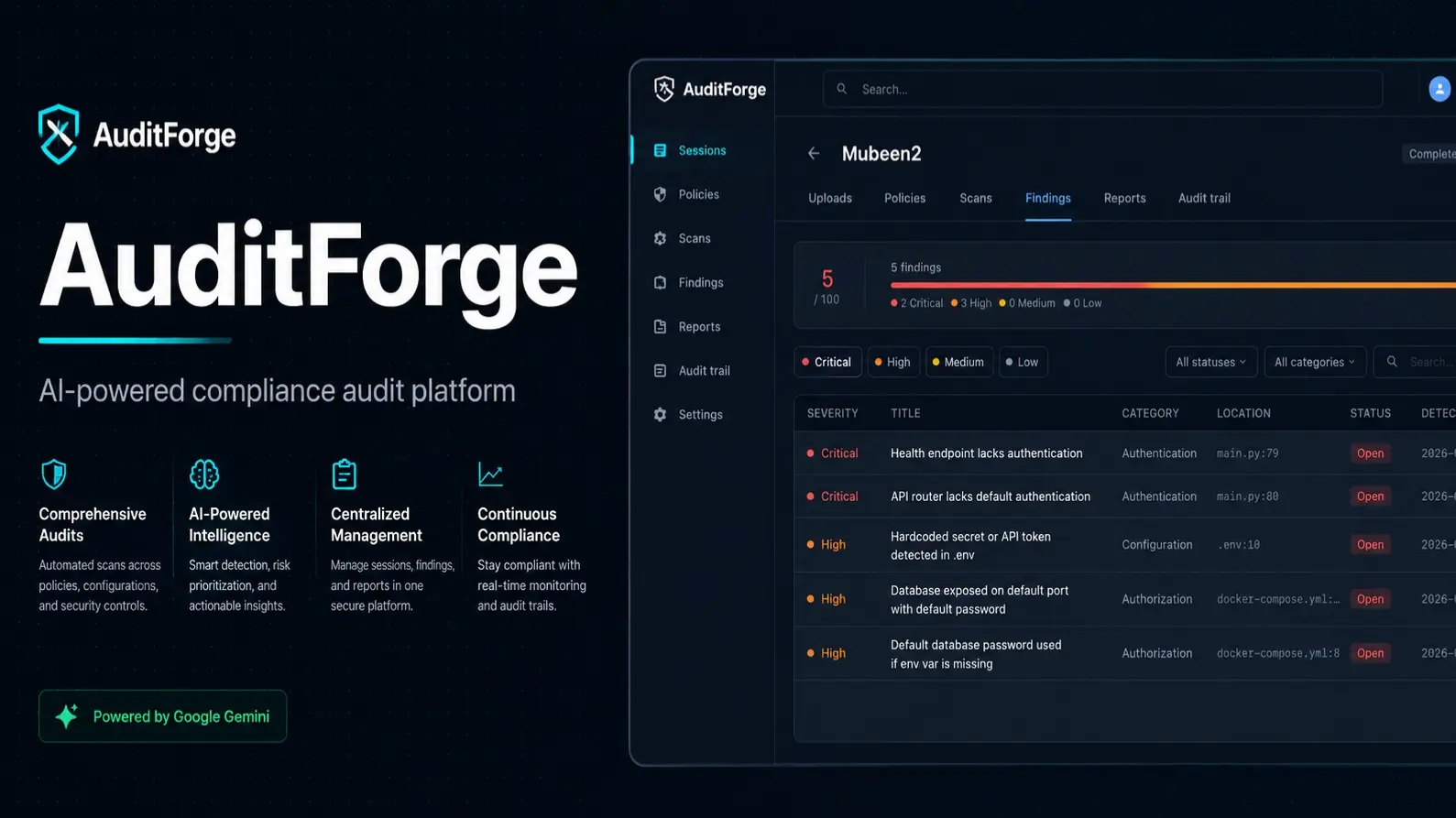Toggle the Medium severity filter chip
This screenshot has width=1456, height=818.
958,362
